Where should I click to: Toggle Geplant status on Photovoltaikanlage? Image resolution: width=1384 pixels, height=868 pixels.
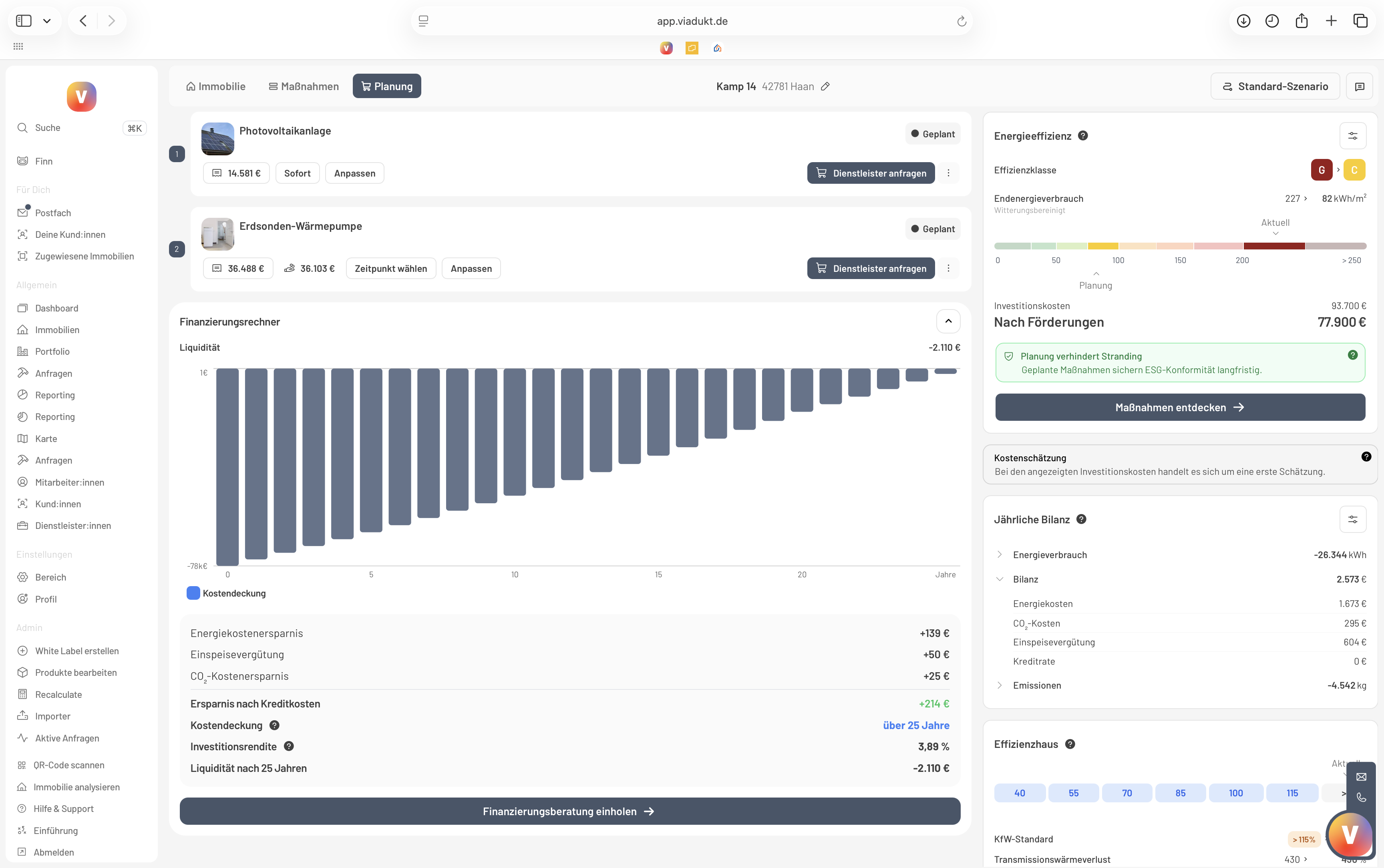(x=933, y=134)
